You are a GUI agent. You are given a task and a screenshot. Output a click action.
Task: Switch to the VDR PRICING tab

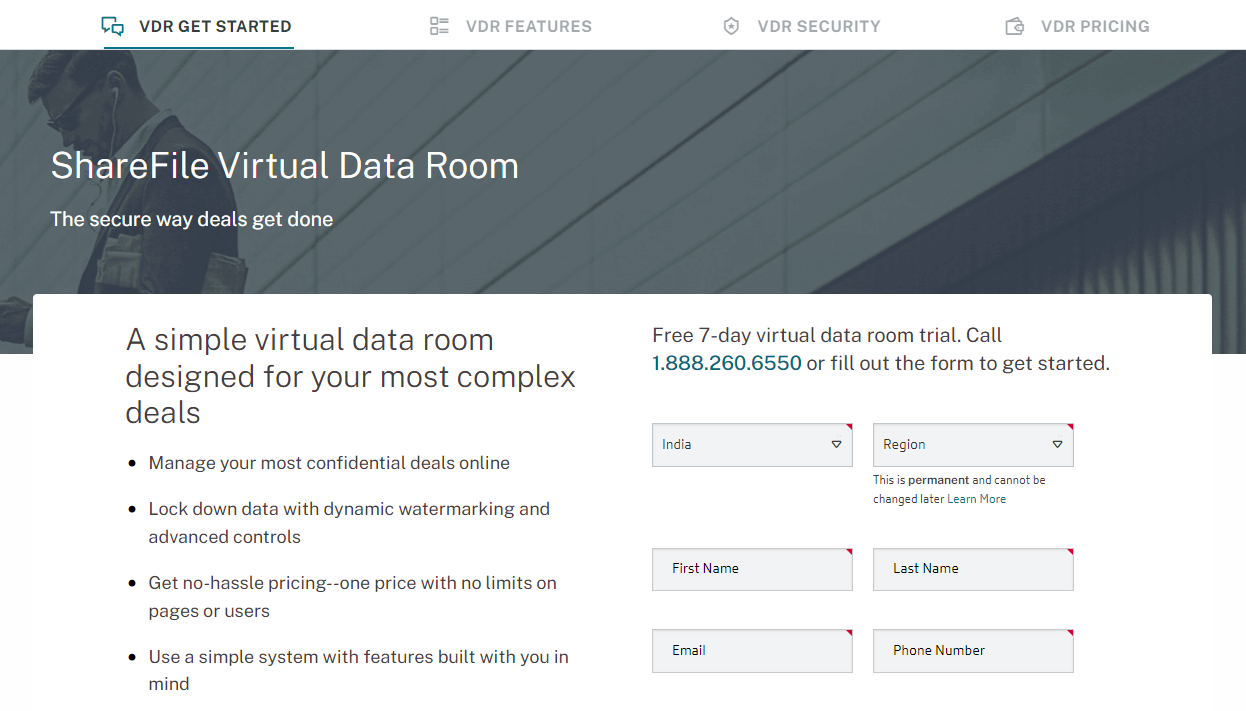1095,26
